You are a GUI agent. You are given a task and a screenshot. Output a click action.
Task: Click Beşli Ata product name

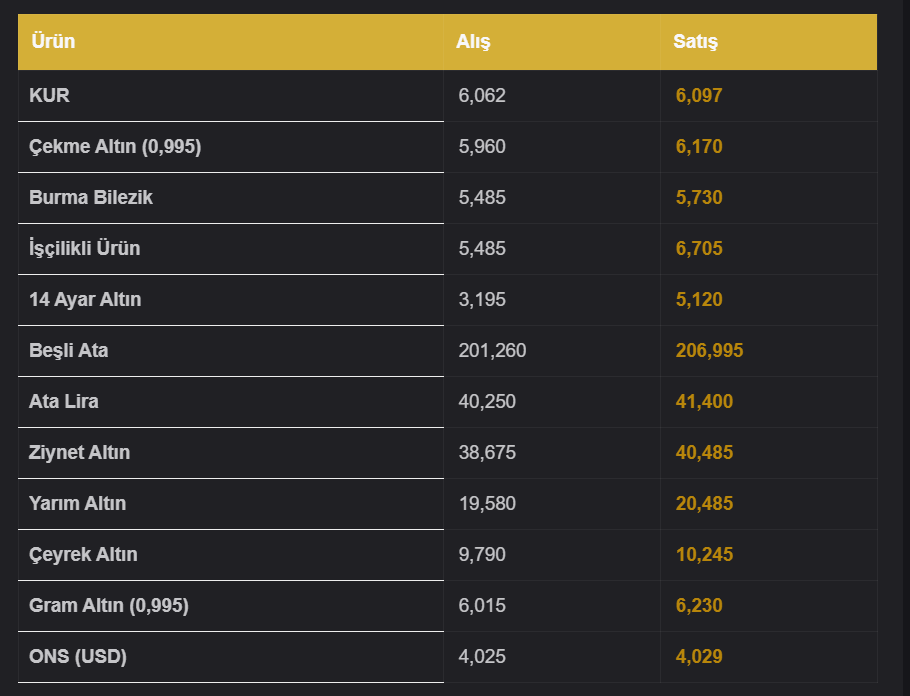tap(68, 351)
